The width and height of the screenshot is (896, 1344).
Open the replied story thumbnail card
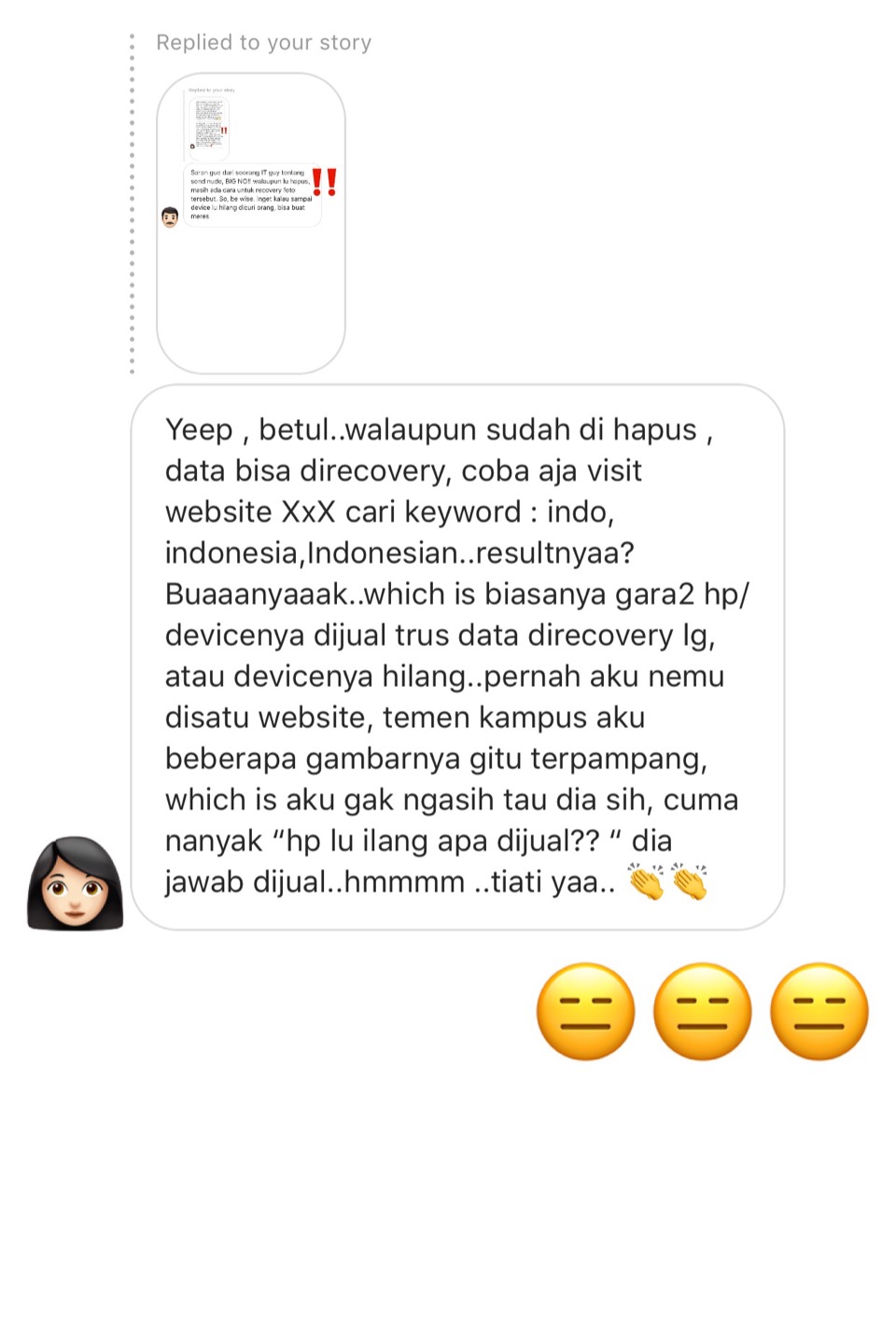[x=251, y=223]
